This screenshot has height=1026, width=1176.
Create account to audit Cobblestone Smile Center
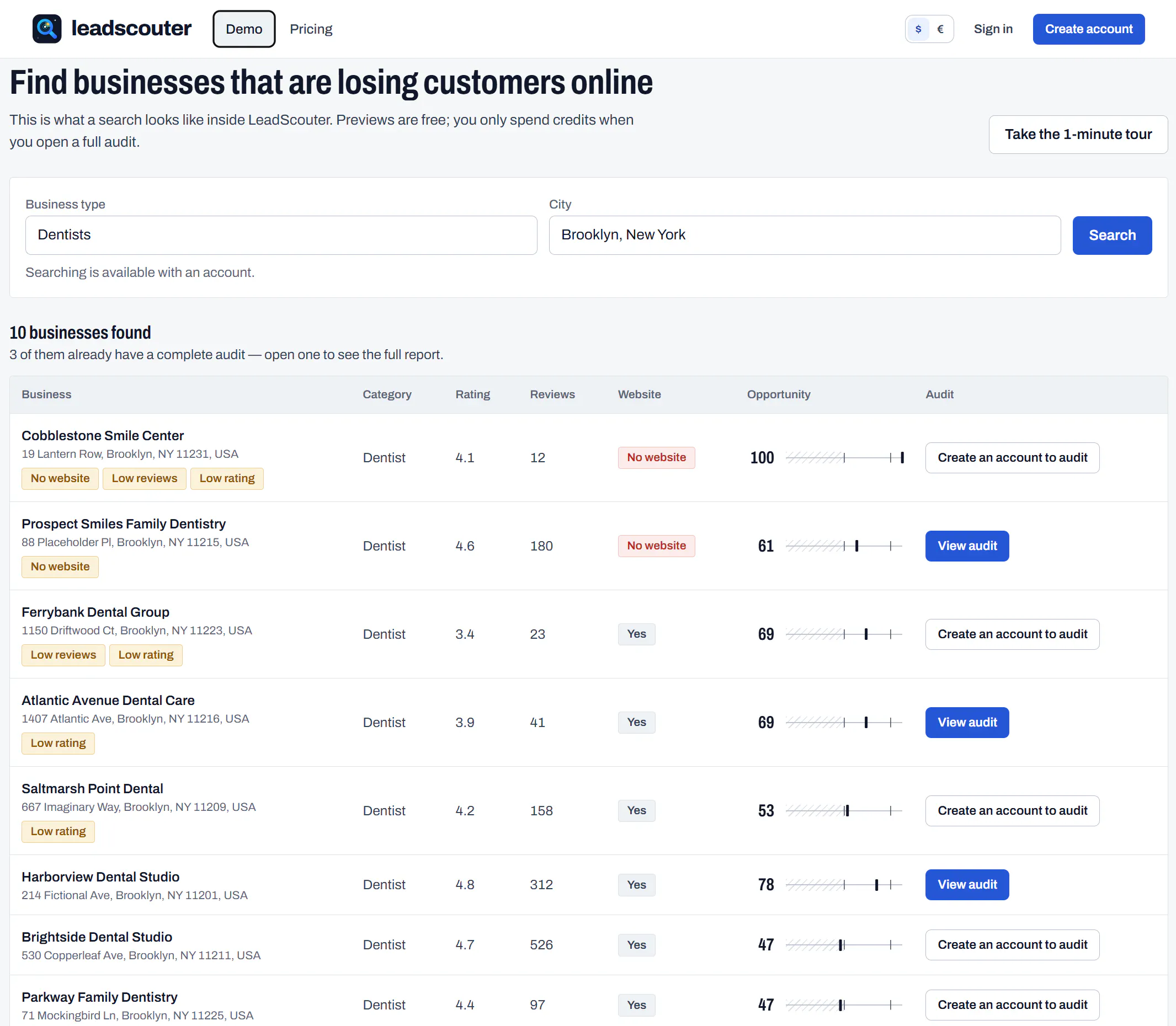[1012, 457]
